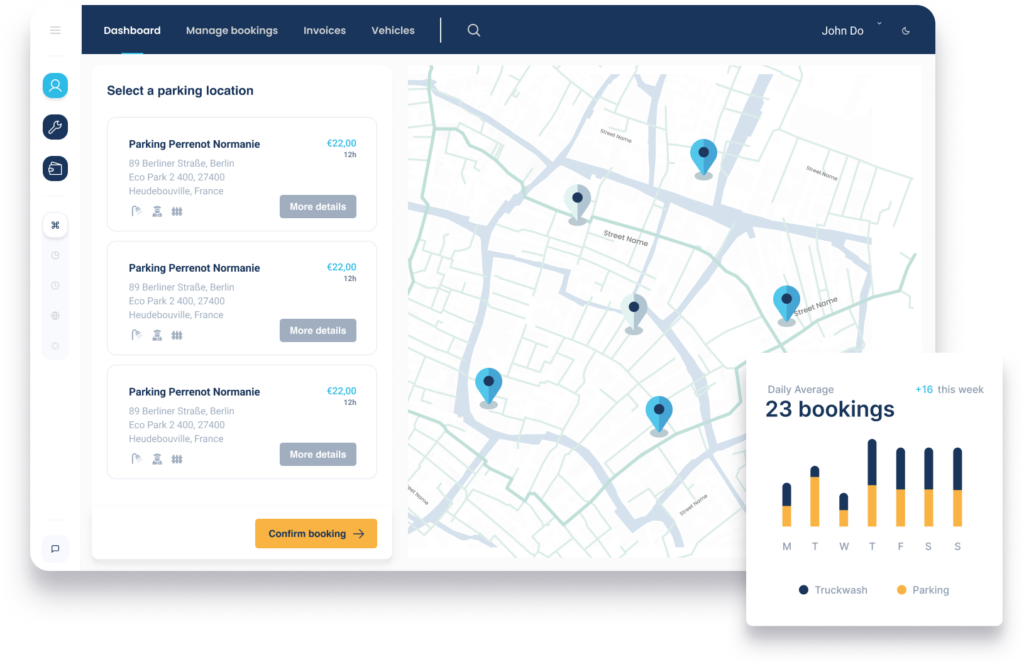1024x664 pixels.
Task: Go to the Vehicles tab
Action: pos(393,31)
